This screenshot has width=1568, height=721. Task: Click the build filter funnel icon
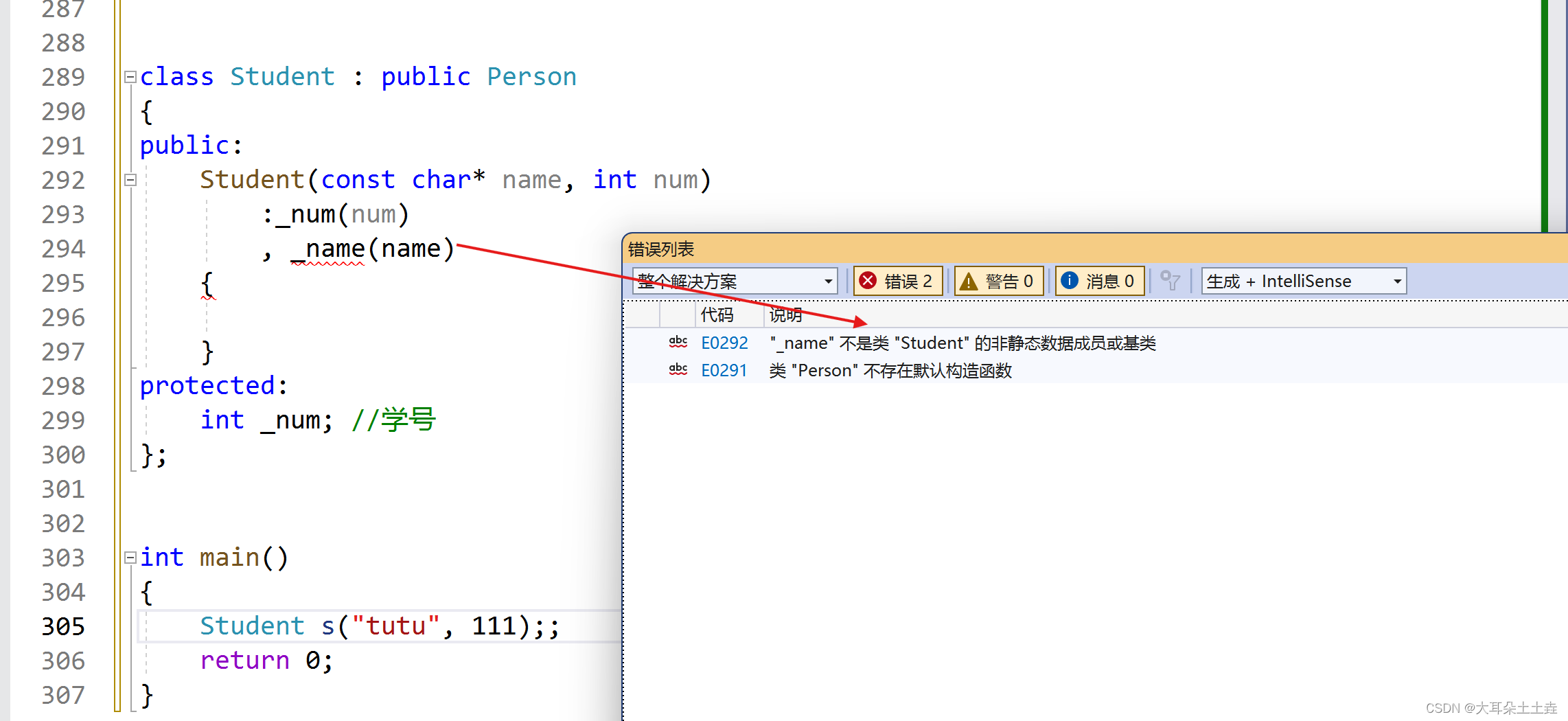coord(1170,280)
